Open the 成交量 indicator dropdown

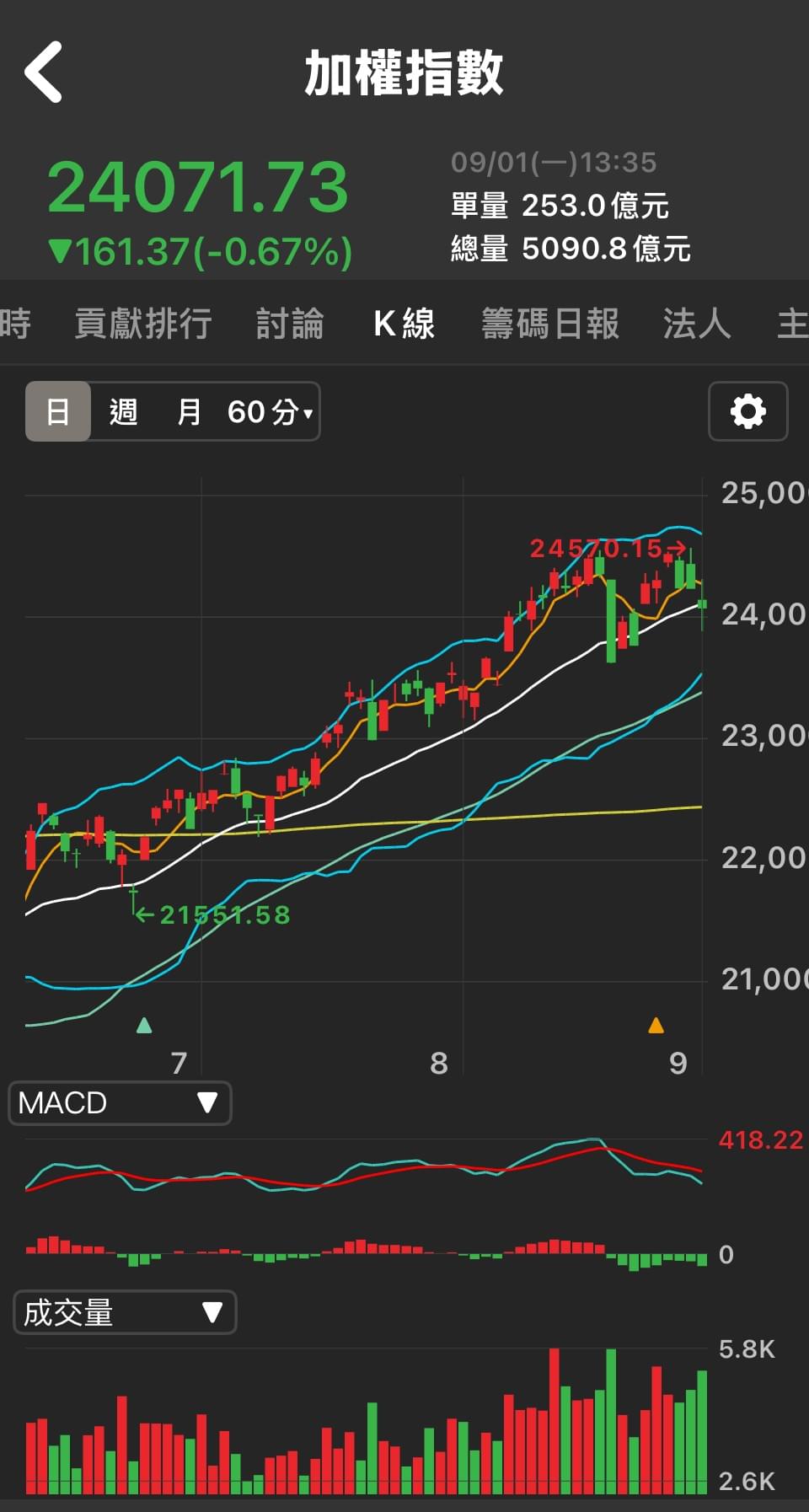[125, 1312]
